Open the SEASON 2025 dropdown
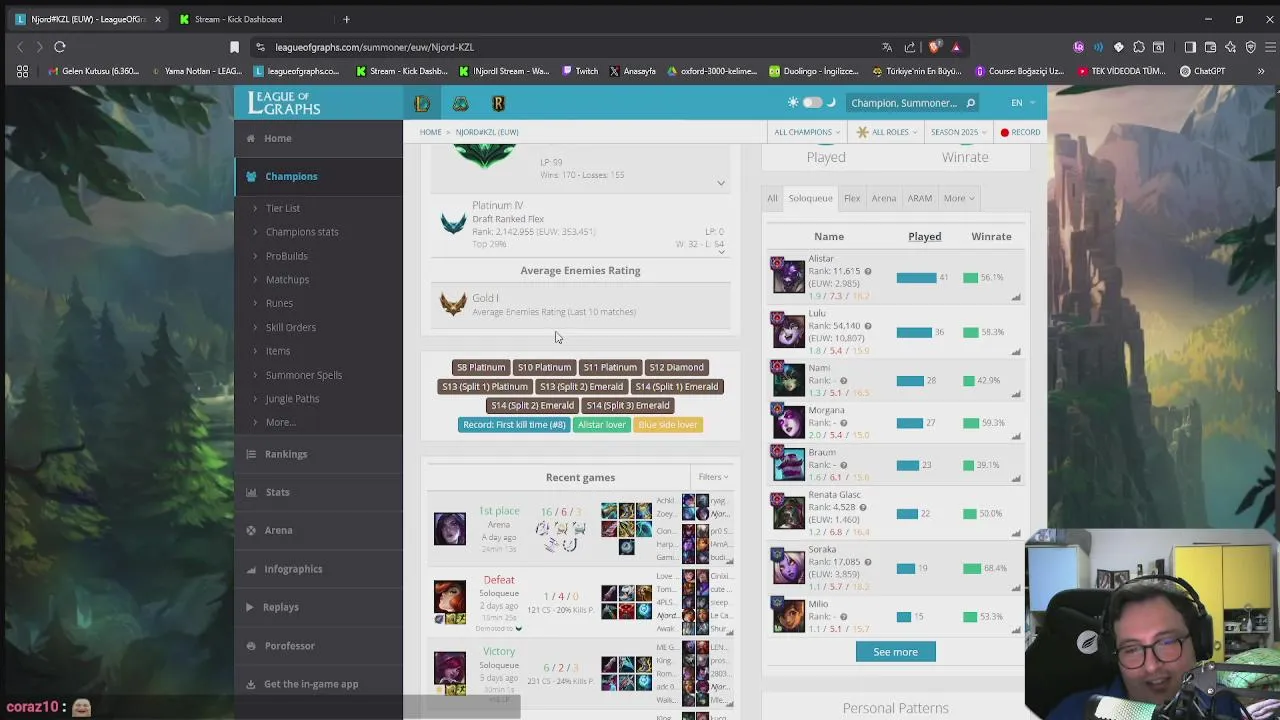 pyautogui.click(x=959, y=132)
